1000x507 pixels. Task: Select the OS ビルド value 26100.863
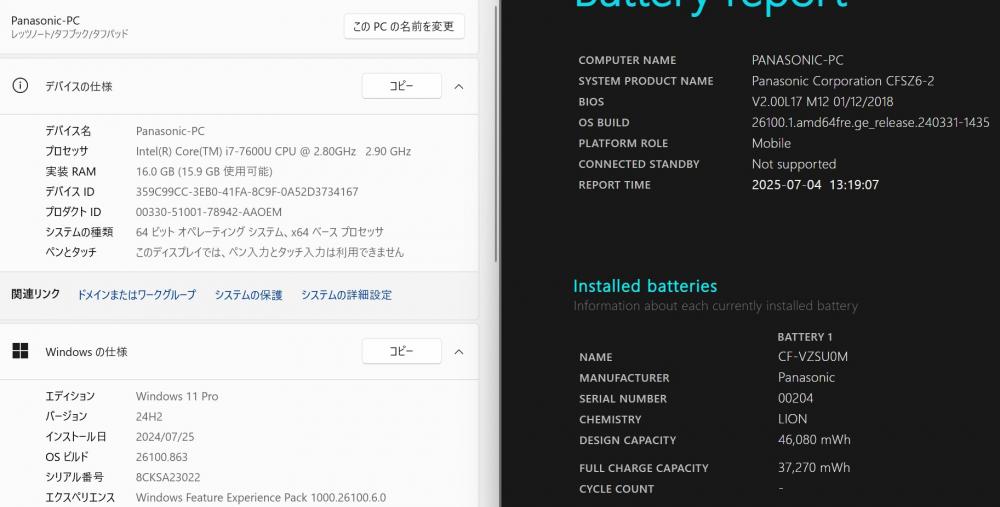pyautogui.click(x=161, y=457)
